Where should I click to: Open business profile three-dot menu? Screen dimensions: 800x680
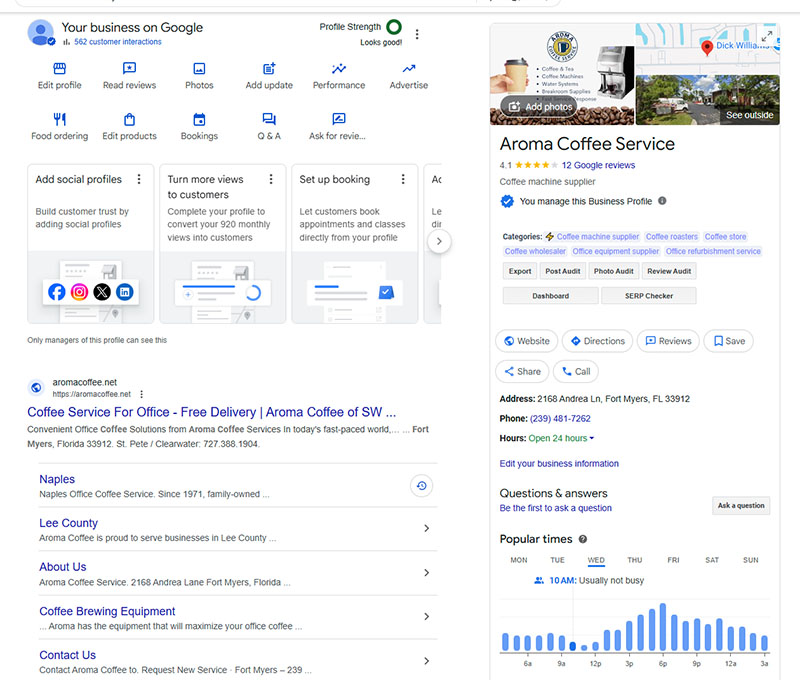[417, 34]
